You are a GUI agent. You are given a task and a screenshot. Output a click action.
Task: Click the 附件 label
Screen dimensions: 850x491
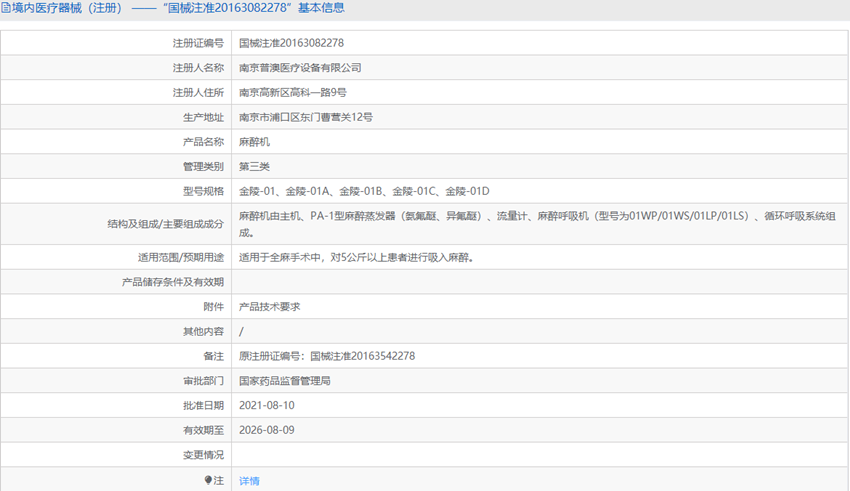coord(214,307)
